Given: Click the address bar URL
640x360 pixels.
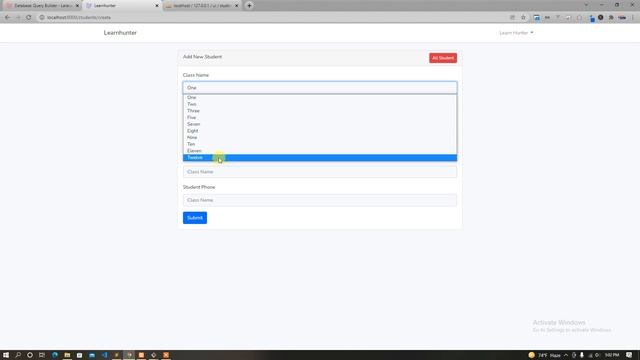Looking at the screenshot, I should point(79,18).
